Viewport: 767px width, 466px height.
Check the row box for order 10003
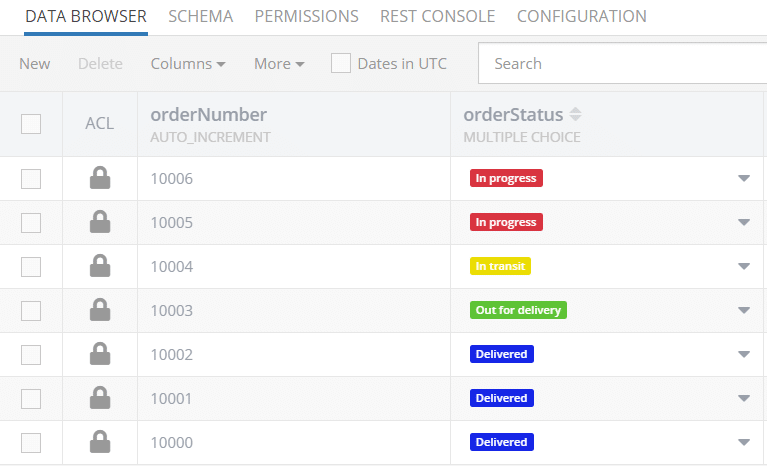pyautogui.click(x=31, y=311)
